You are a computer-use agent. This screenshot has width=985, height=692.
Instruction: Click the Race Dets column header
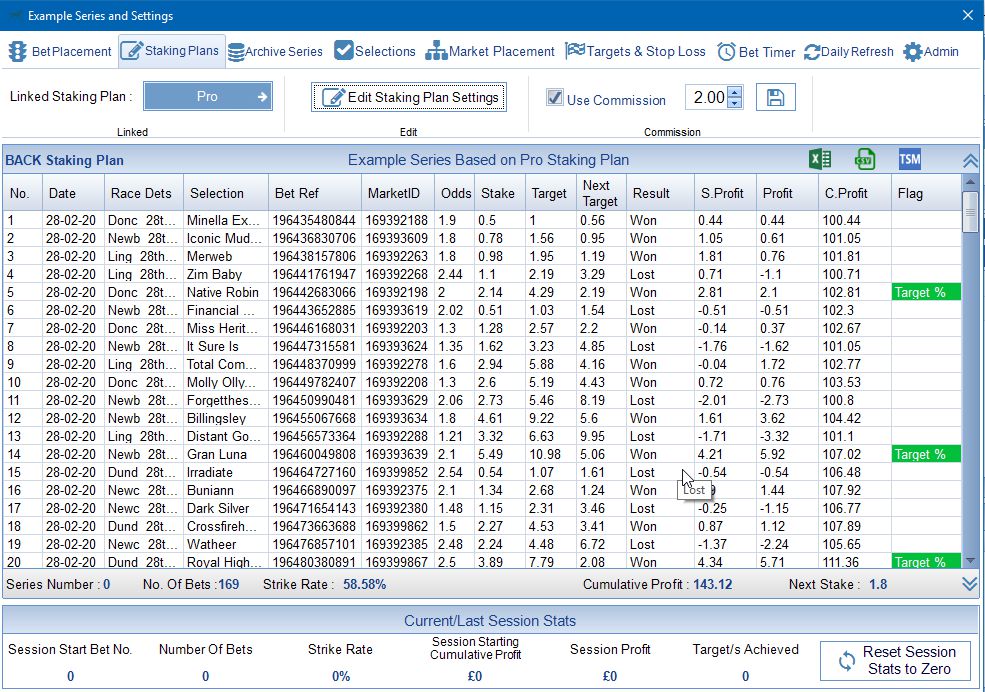click(144, 193)
